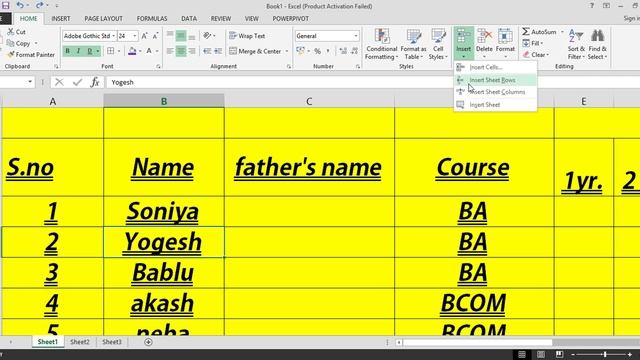Apply the fill color bucket
The height and width of the screenshot is (360, 640).
[132, 51]
